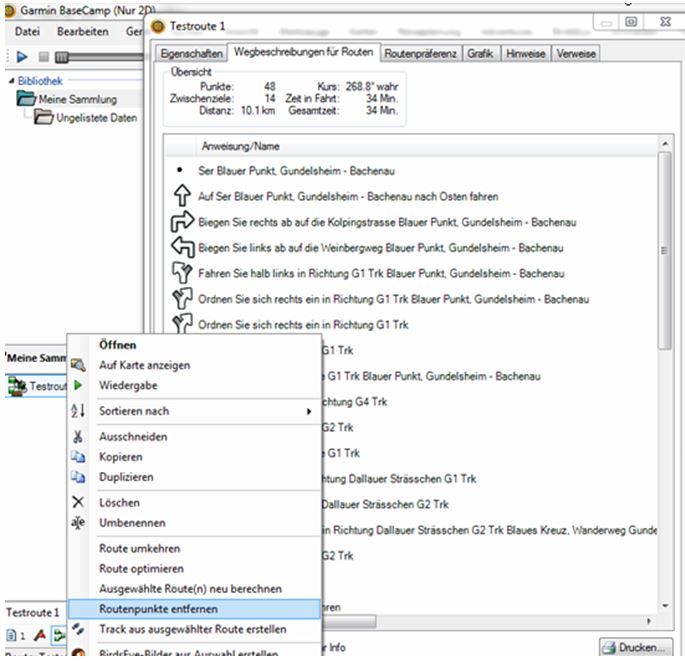Viewport: 685px width, 662px height.
Task: Collapse the Bibliothek tree node
Action: tap(10, 80)
